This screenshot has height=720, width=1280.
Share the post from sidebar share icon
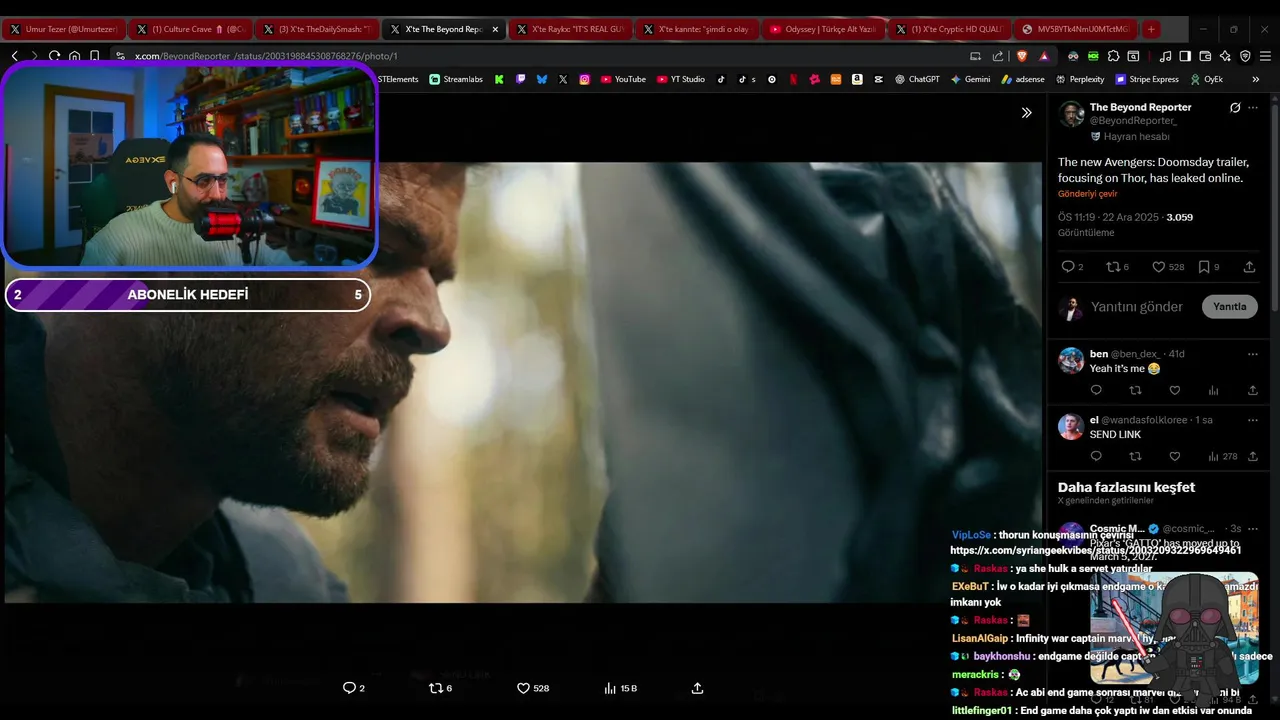pyautogui.click(x=1249, y=267)
